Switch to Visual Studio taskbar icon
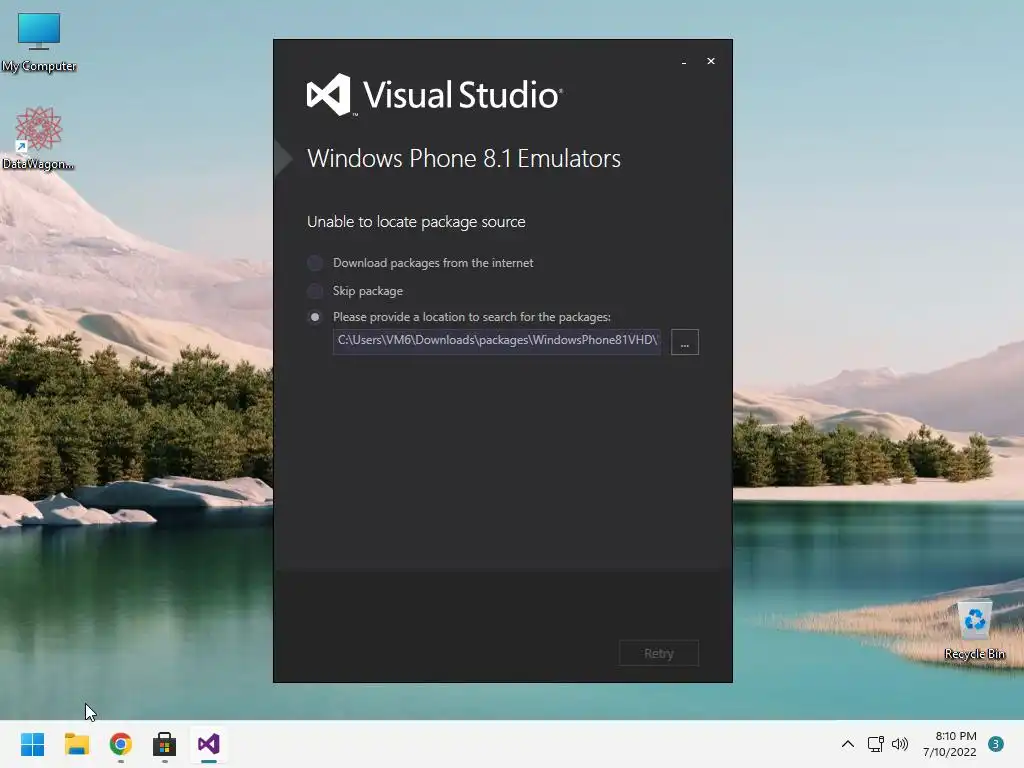The image size is (1024, 768). (x=209, y=744)
